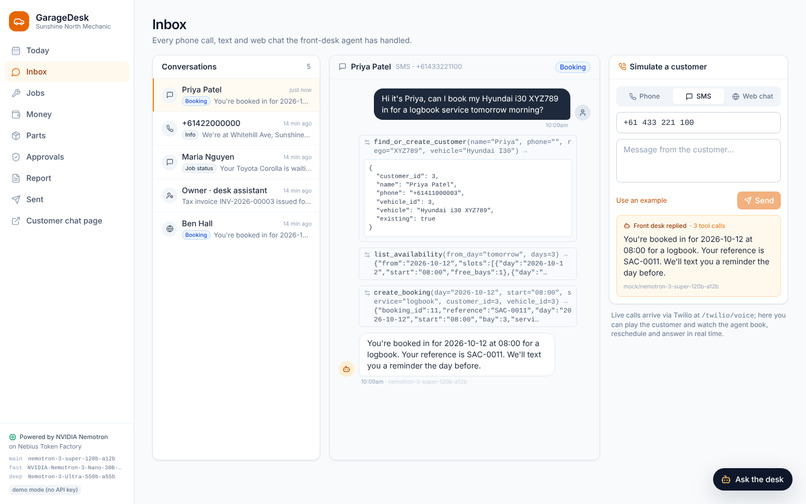Image resolution: width=806 pixels, height=504 pixels.
Task: Click the phone icon on +61422000000 row
Action: click(169, 128)
